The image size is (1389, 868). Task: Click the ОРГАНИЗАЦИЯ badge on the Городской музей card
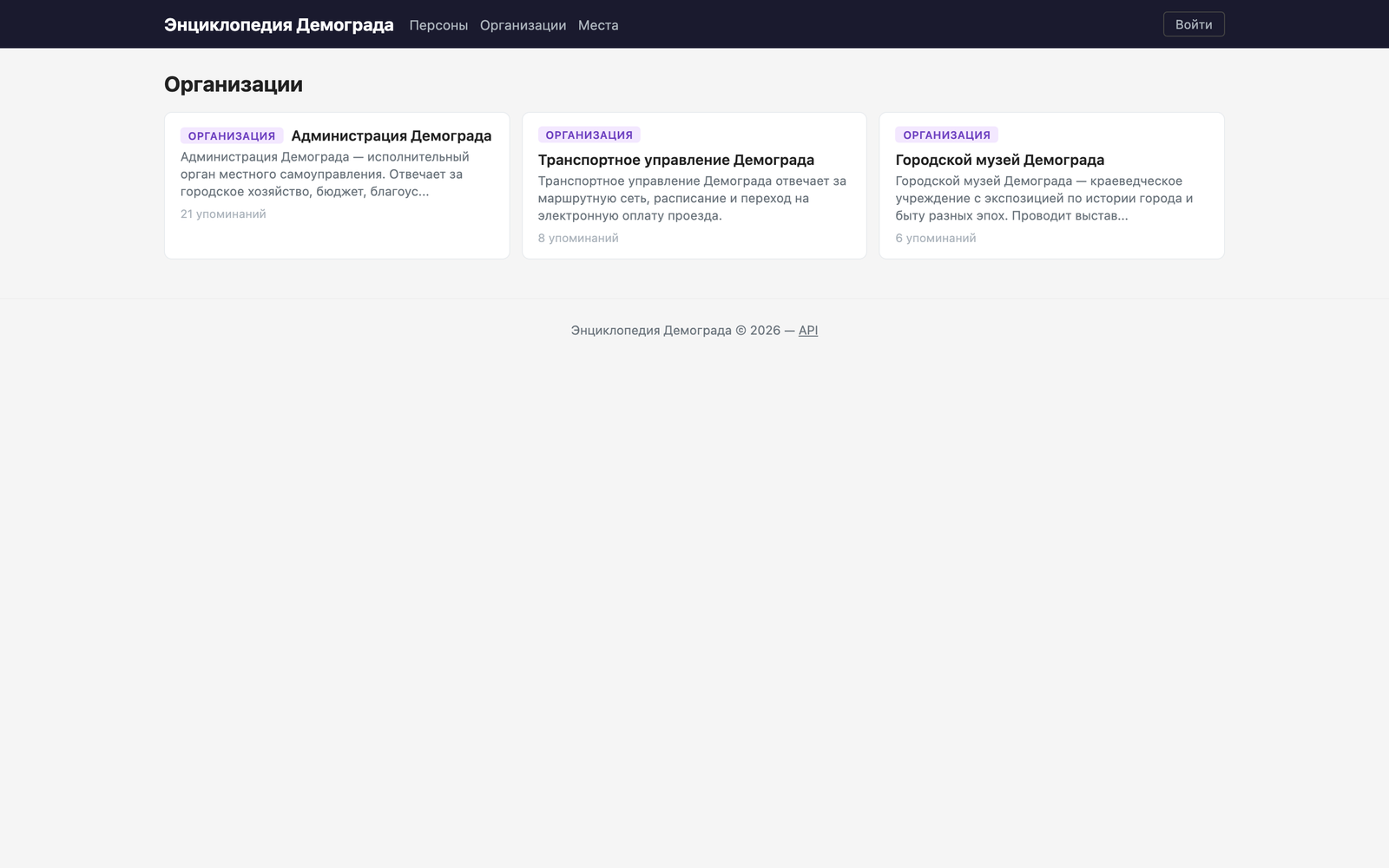click(947, 135)
